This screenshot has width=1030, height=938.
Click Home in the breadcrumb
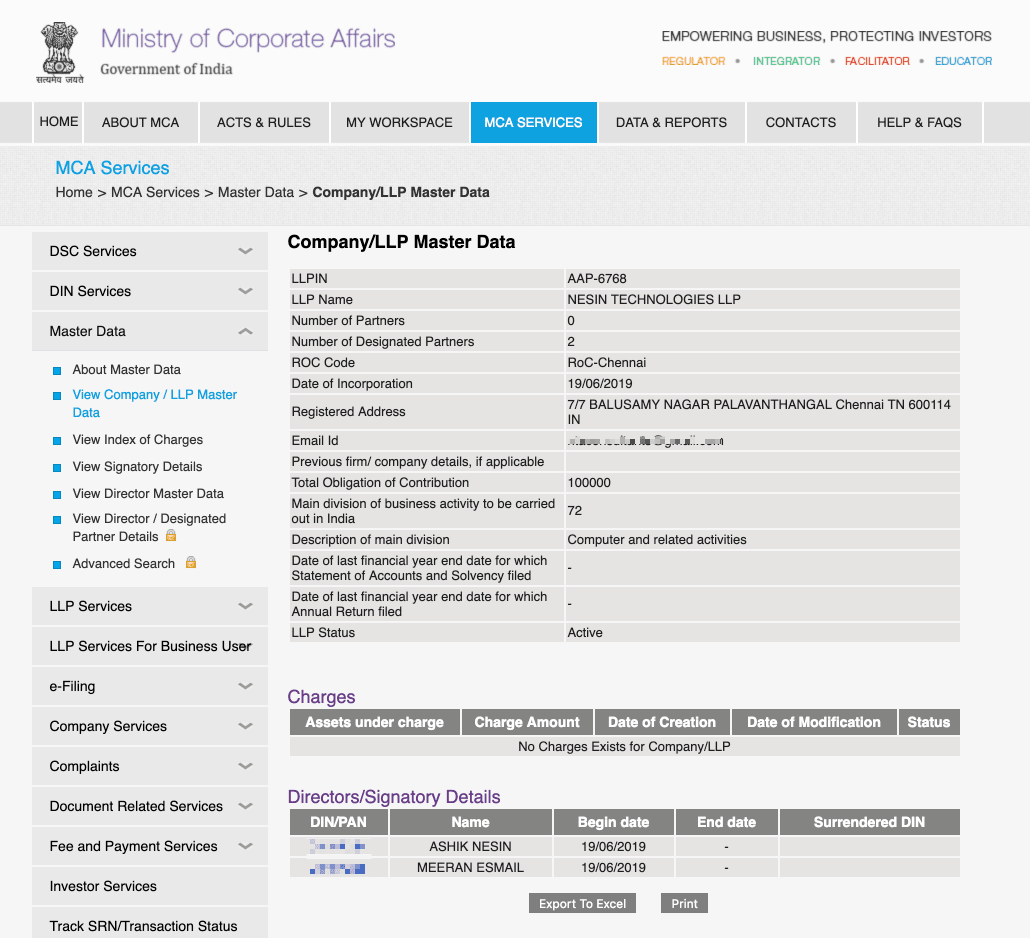74,192
